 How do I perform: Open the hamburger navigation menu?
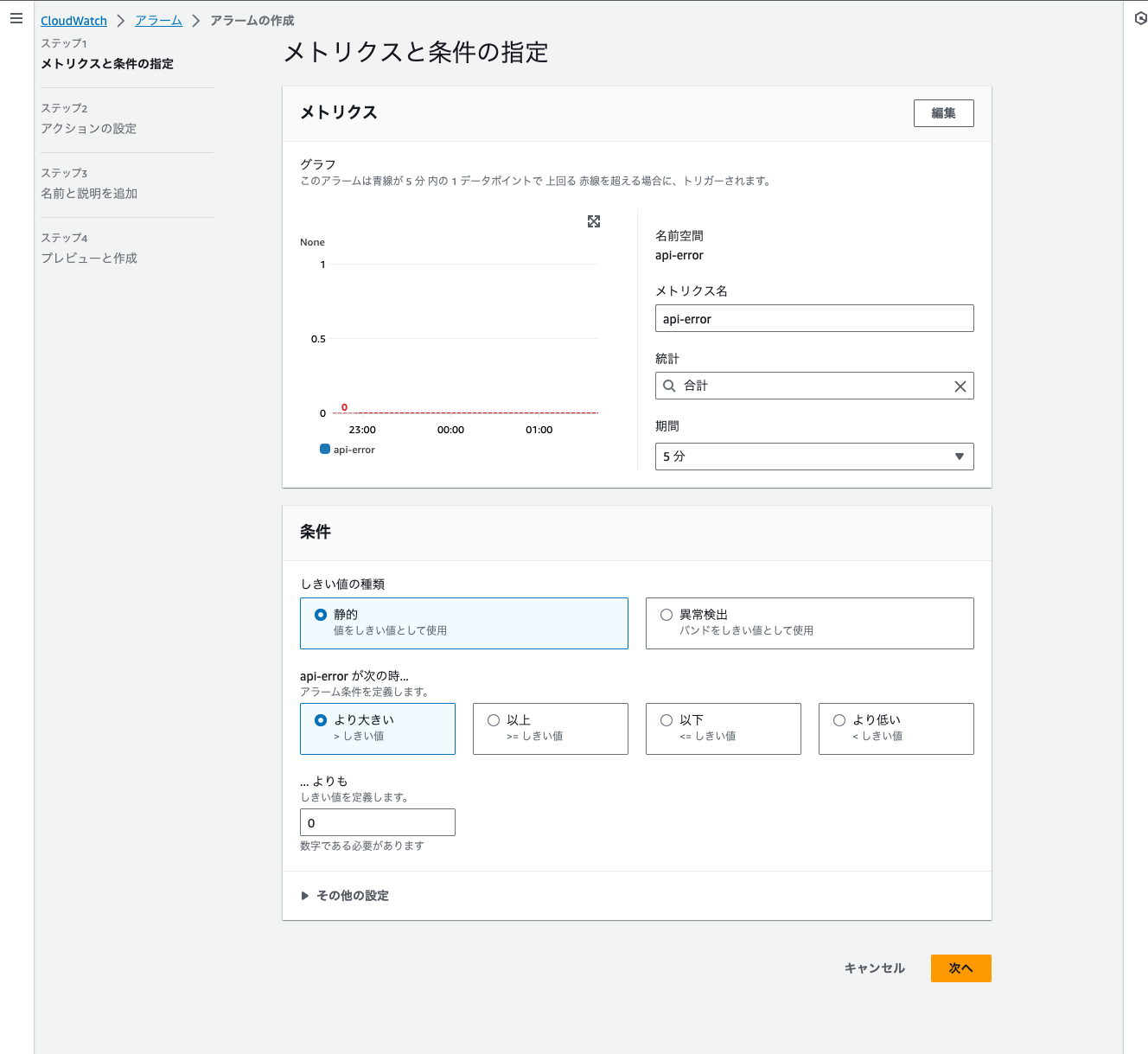[16, 18]
